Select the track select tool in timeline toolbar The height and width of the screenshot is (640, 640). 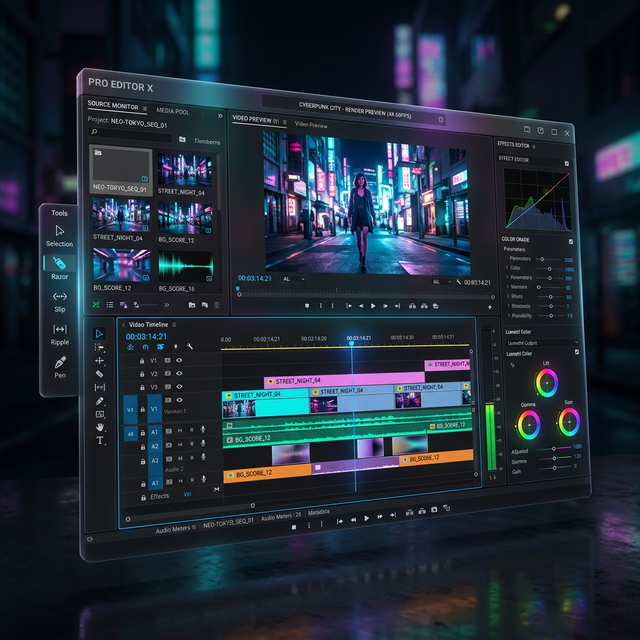click(x=99, y=347)
